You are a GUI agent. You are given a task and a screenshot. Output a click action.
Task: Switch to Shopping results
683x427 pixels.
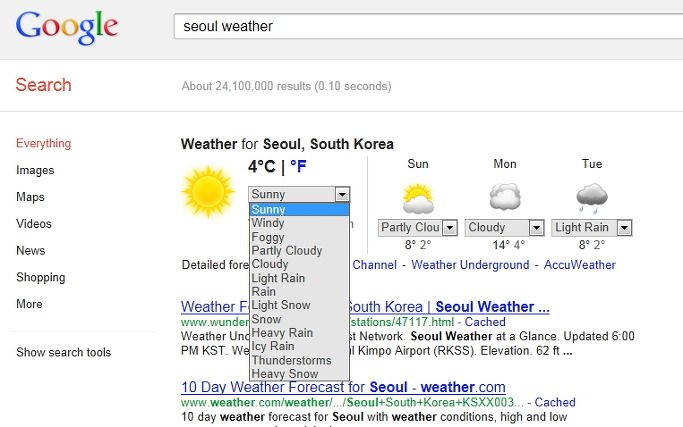coord(41,278)
